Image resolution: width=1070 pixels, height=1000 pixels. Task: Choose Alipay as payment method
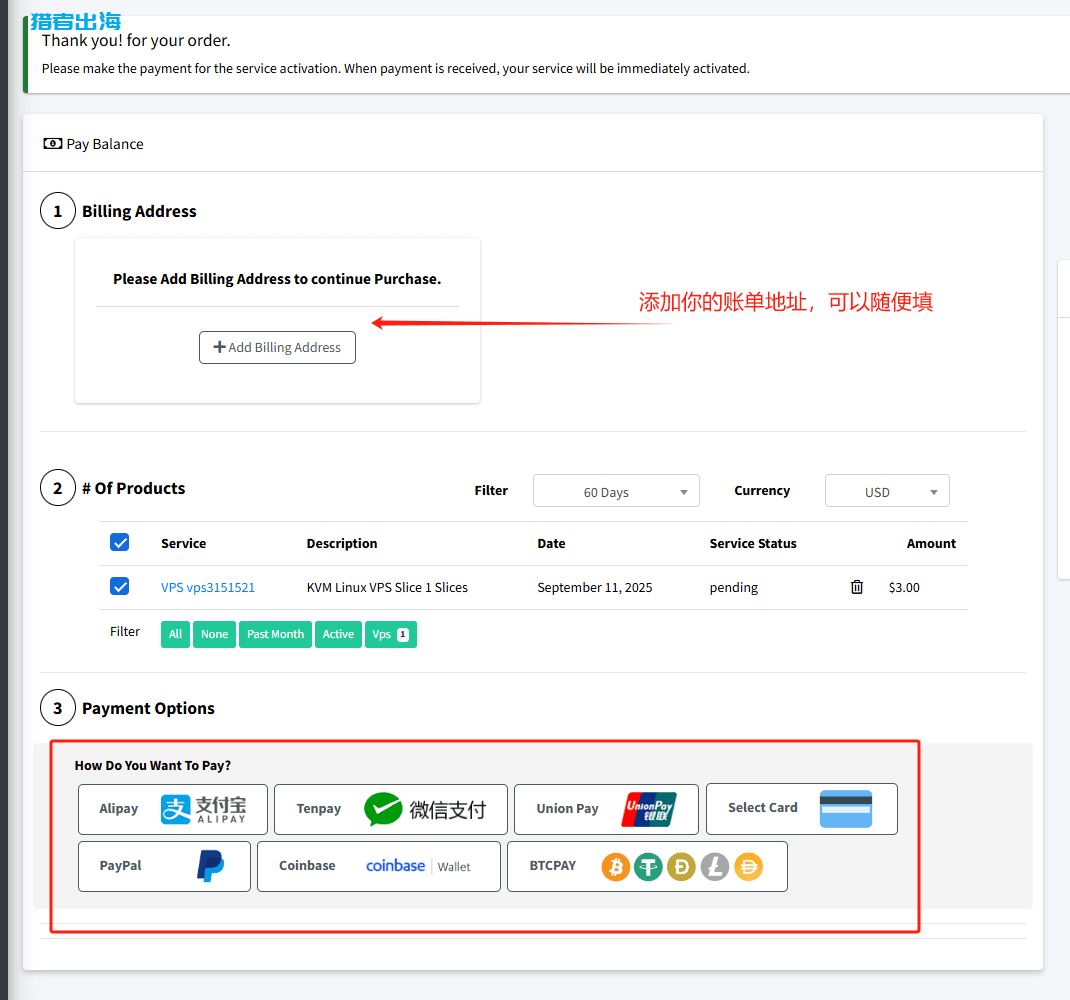pyautogui.click(x=173, y=810)
